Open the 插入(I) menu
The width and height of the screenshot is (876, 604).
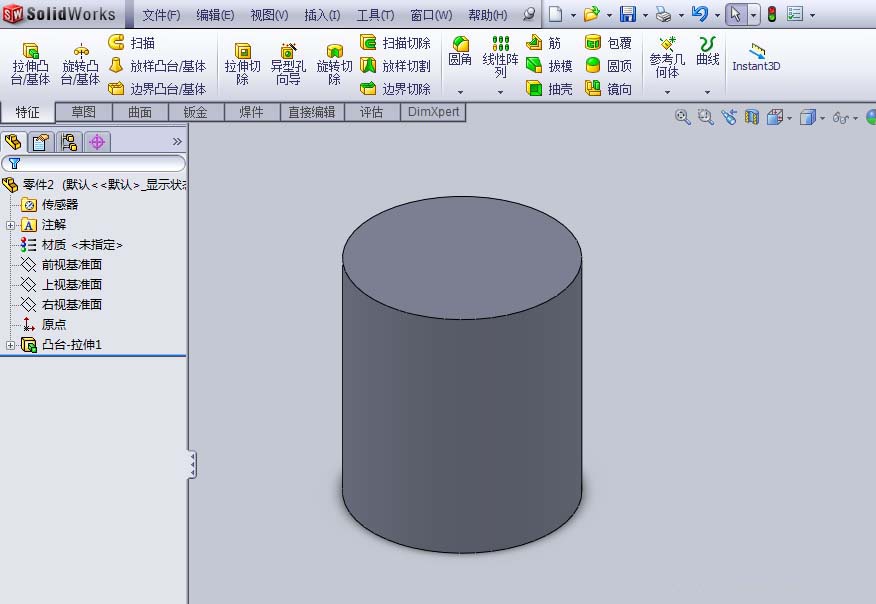click(x=322, y=15)
